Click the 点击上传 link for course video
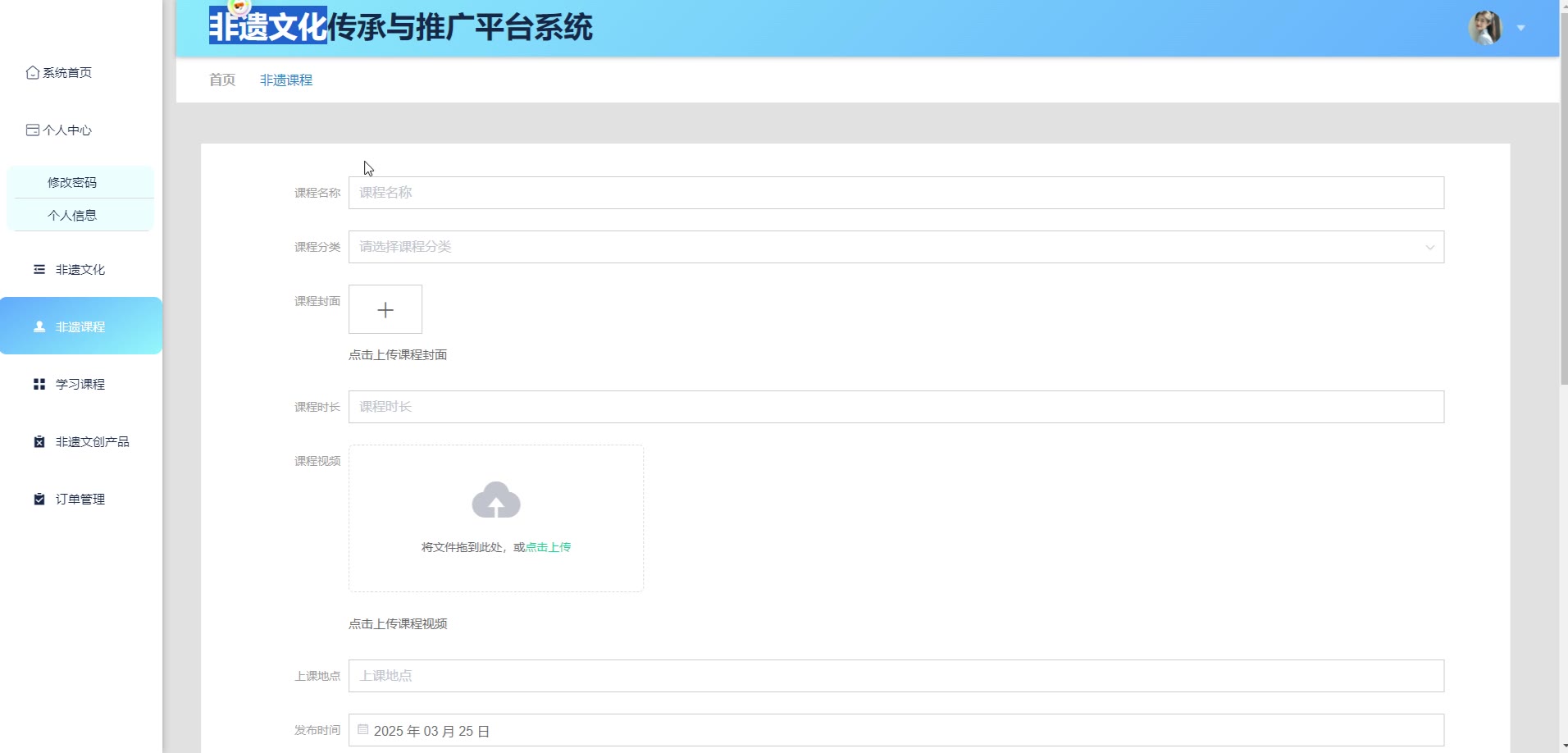The width and height of the screenshot is (1568, 753). pyautogui.click(x=548, y=547)
